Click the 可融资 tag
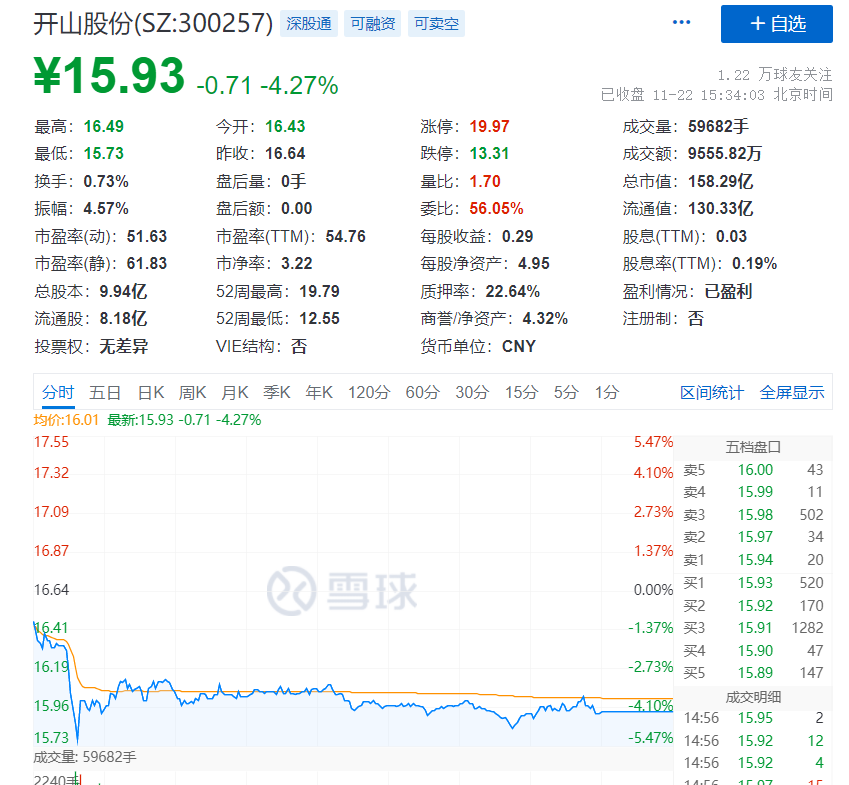The height and width of the screenshot is (785, 849). pos(372,24)
